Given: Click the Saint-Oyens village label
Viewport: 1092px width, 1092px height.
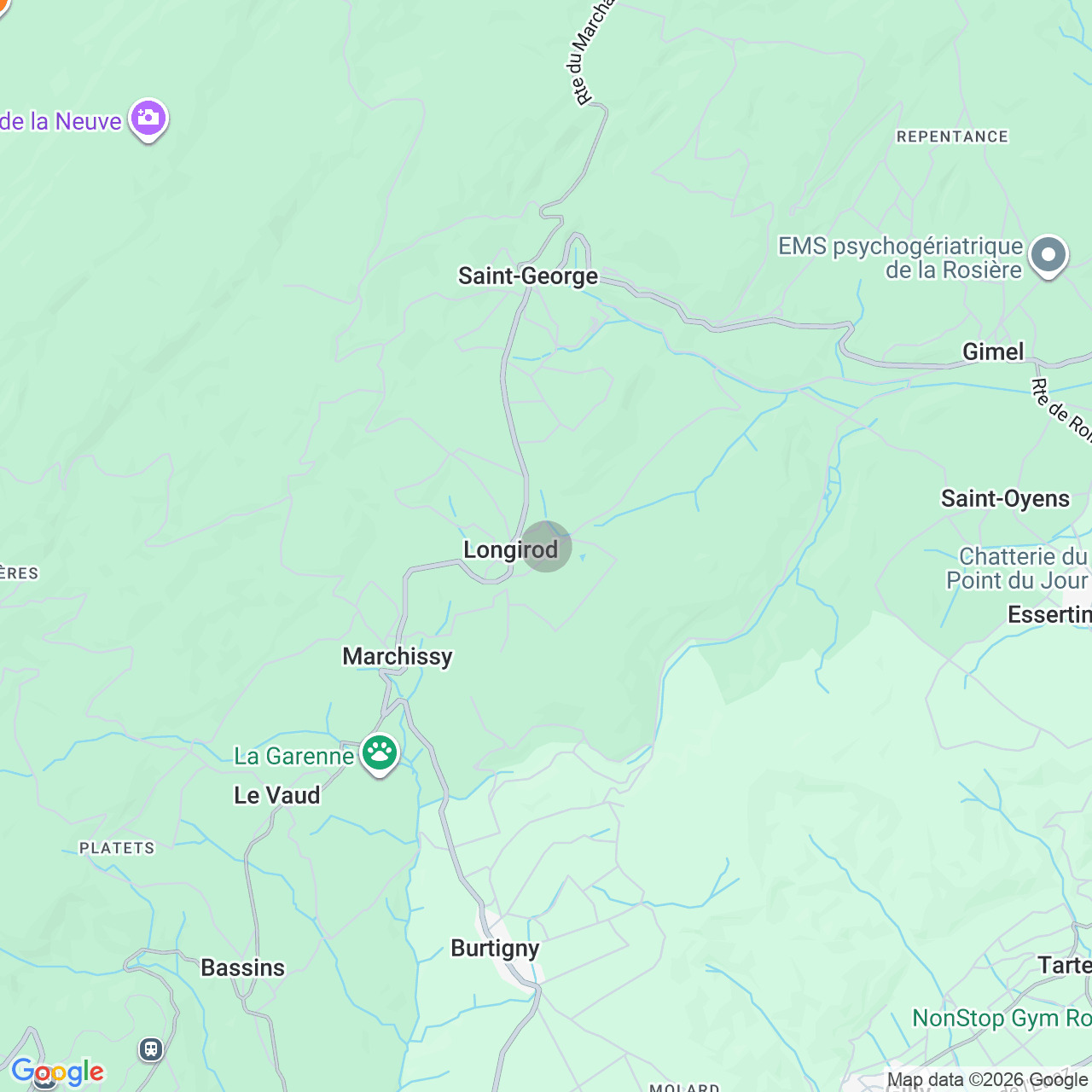Looking at the screenshot, I should point(1005,499).
